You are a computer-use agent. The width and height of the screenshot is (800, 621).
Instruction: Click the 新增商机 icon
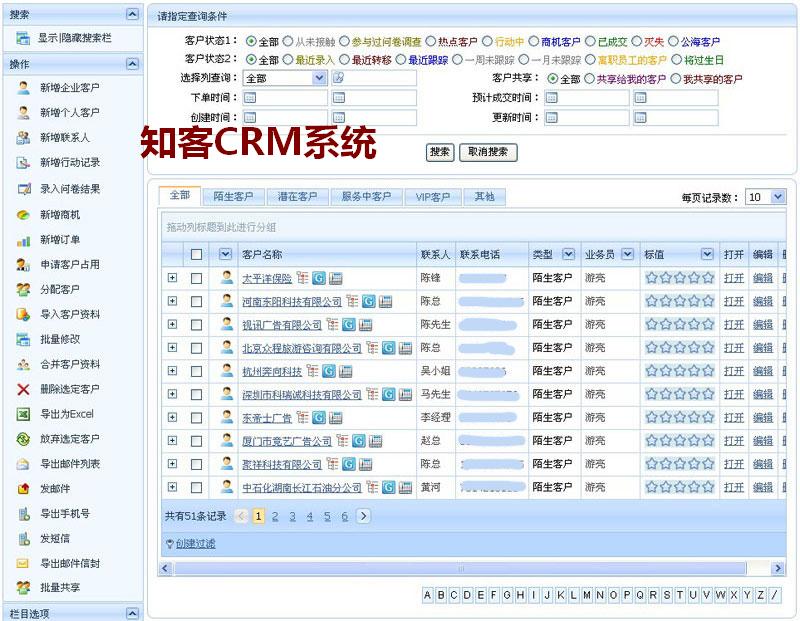(x=23, y=215)
